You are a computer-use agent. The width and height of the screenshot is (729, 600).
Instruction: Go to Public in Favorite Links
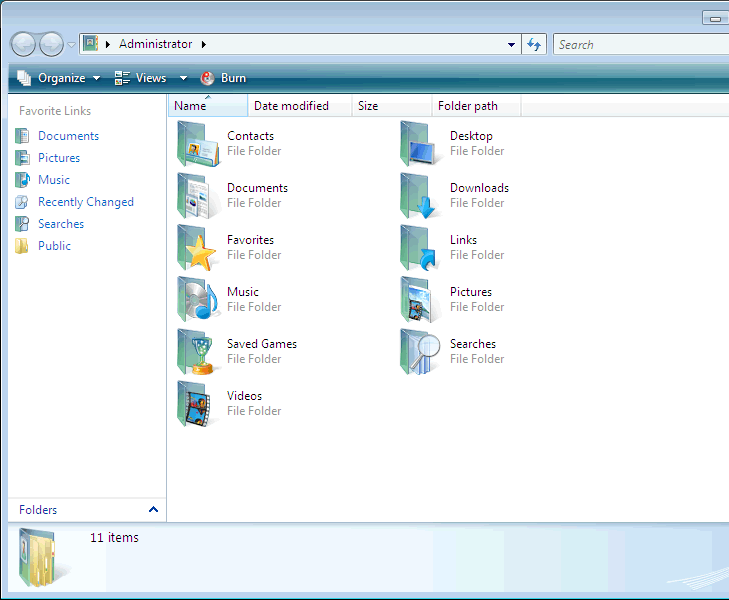[x=54, y=246]
